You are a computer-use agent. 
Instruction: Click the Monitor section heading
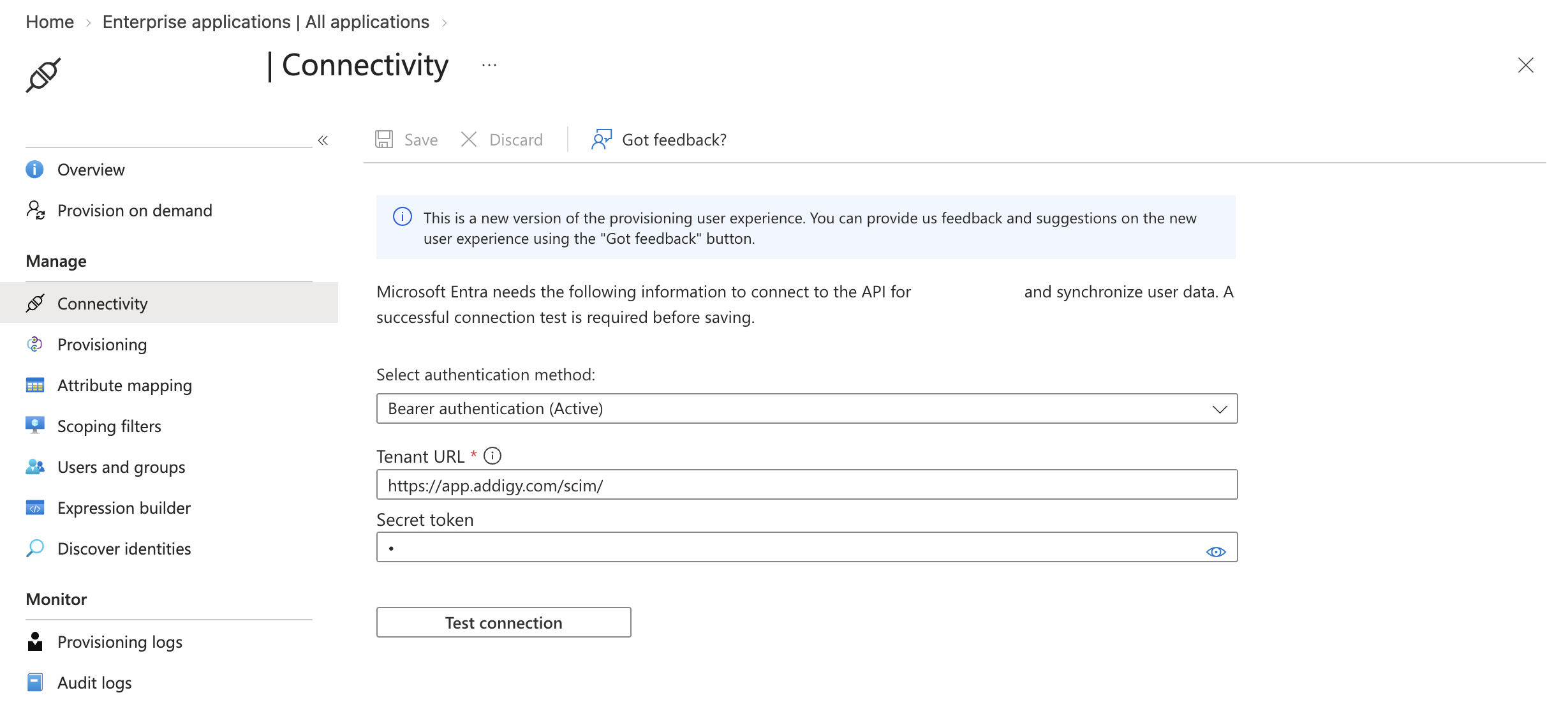56,599
